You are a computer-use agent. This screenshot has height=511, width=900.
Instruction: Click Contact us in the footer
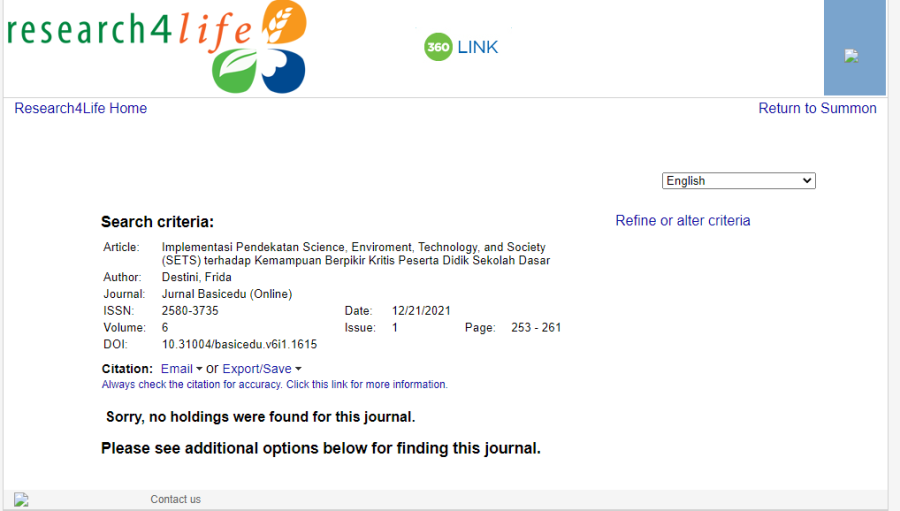tap(175, 499)
